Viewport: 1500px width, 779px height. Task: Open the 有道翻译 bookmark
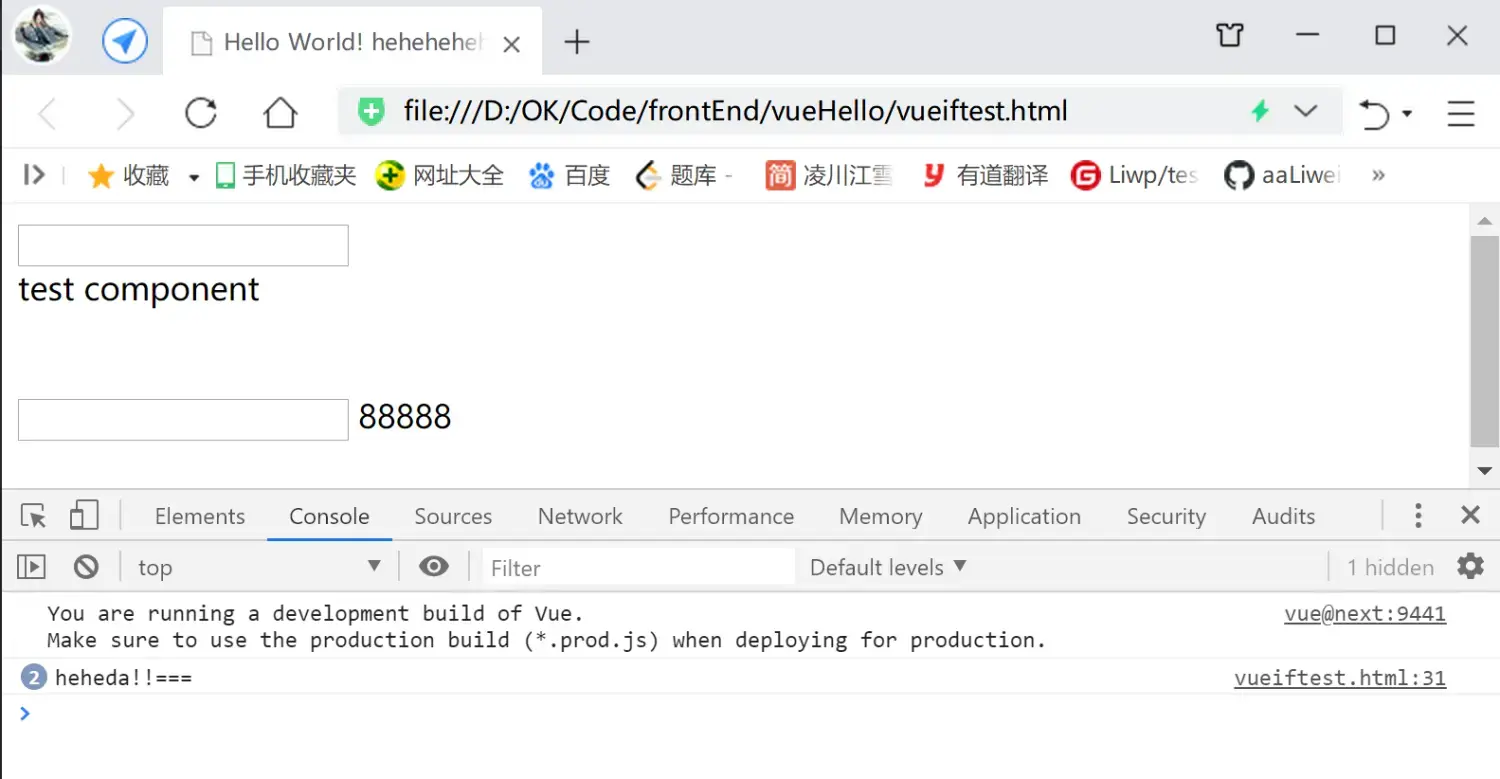985,176
